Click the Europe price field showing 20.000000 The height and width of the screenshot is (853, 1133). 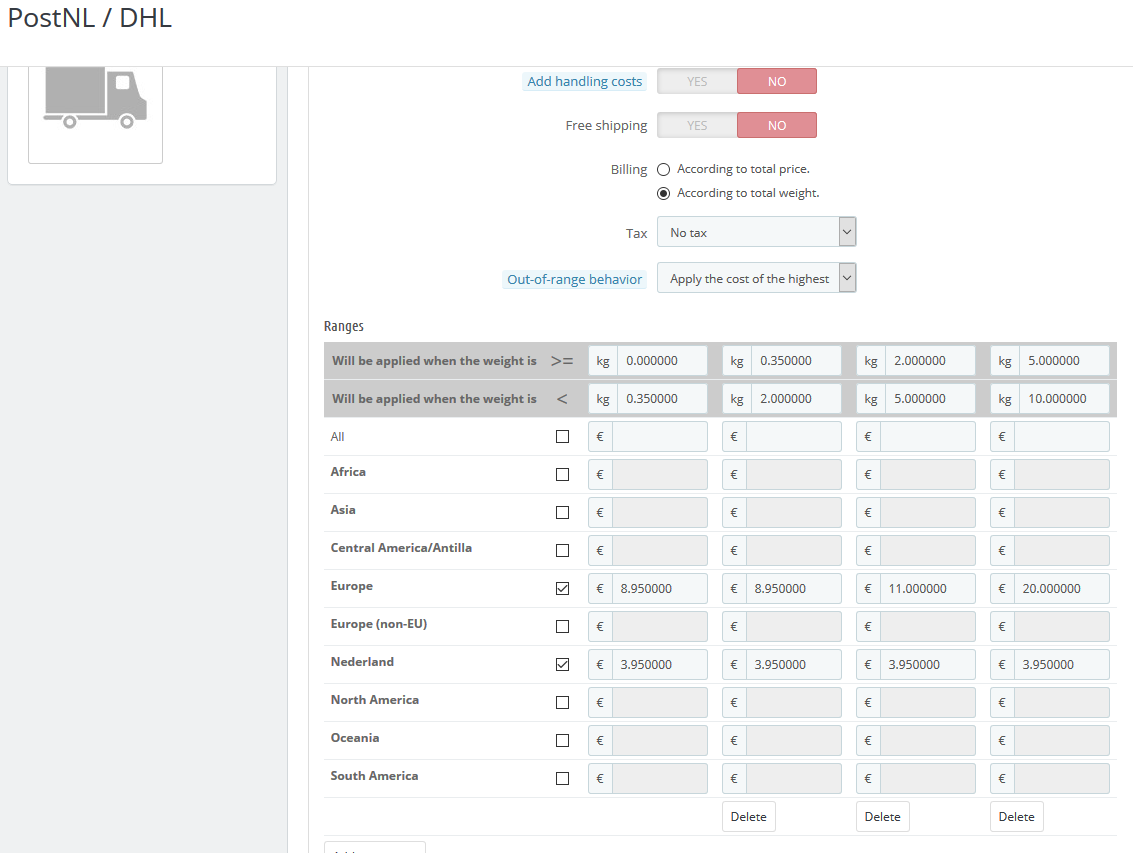pos(1061,589)
